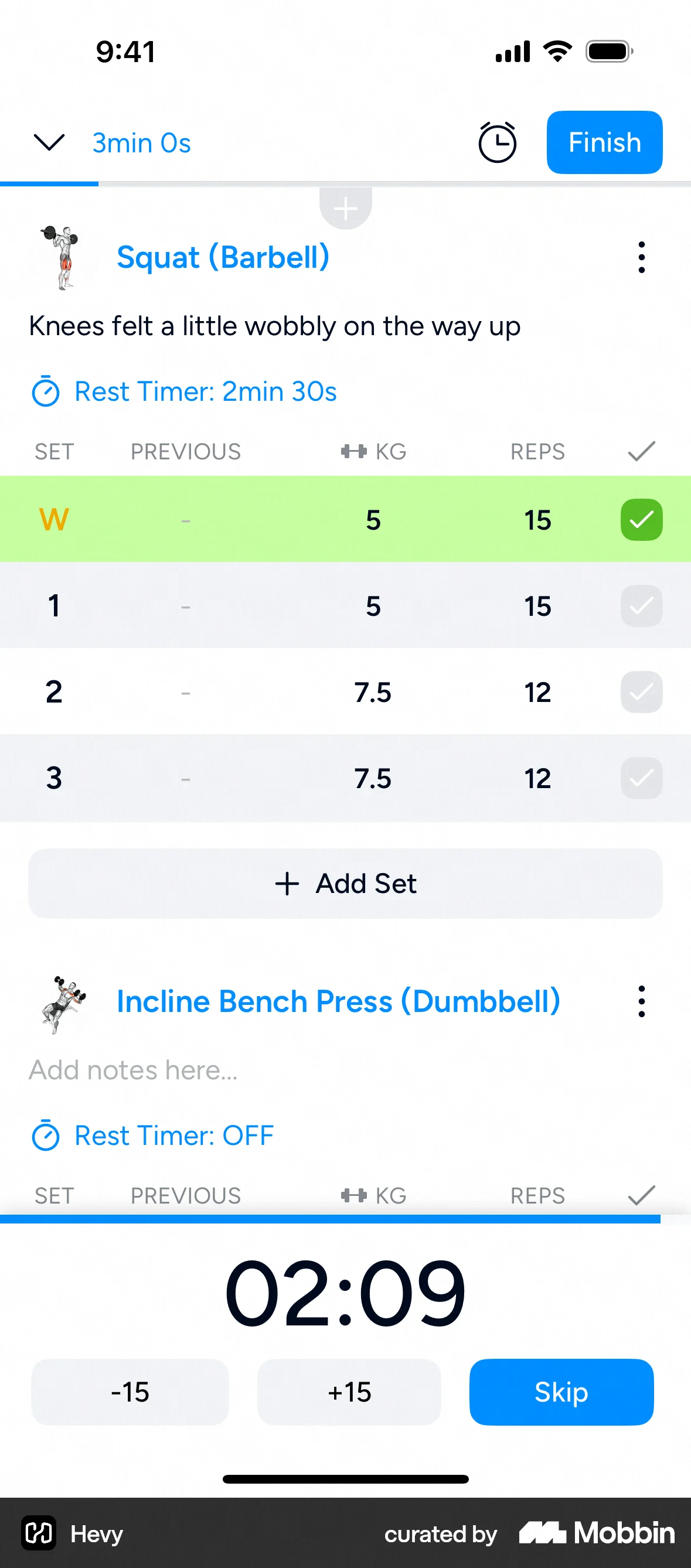The image size is (691, 1568).
Task: Open Squat (Barbell) three-dot options menu
Action: (x=641, y=257)
